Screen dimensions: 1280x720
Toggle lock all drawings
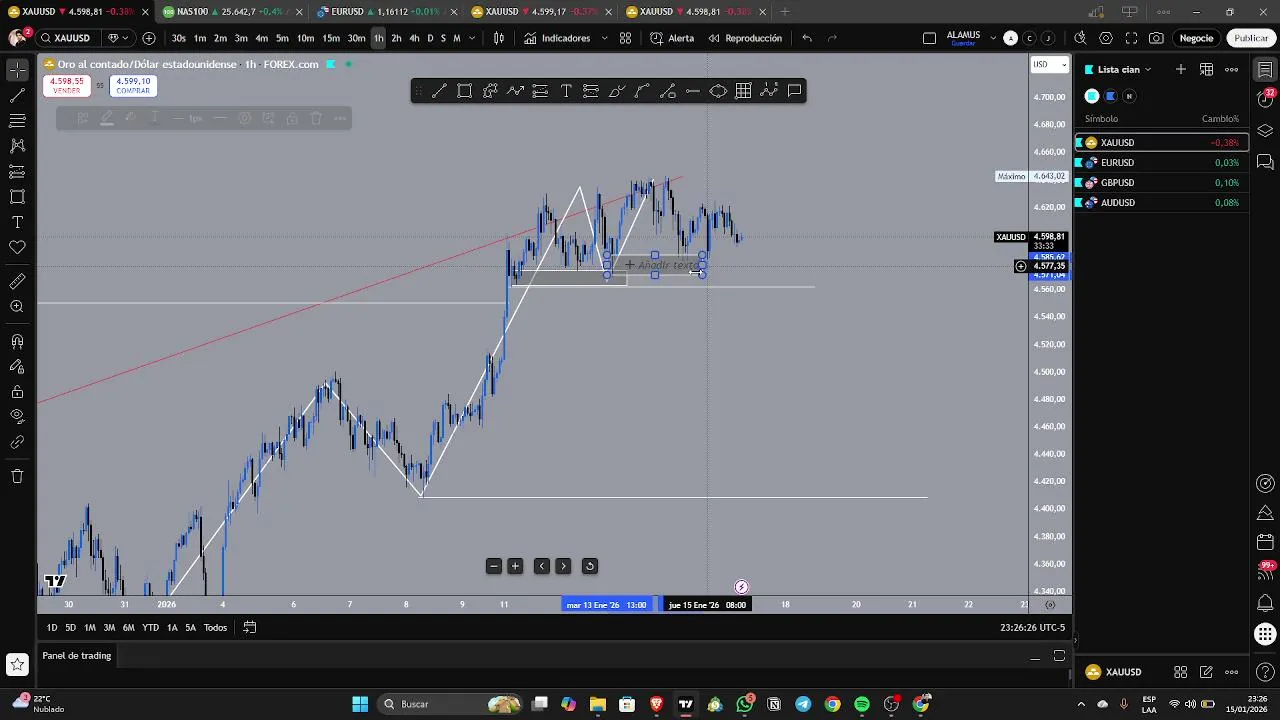click(x=17, y=392)
